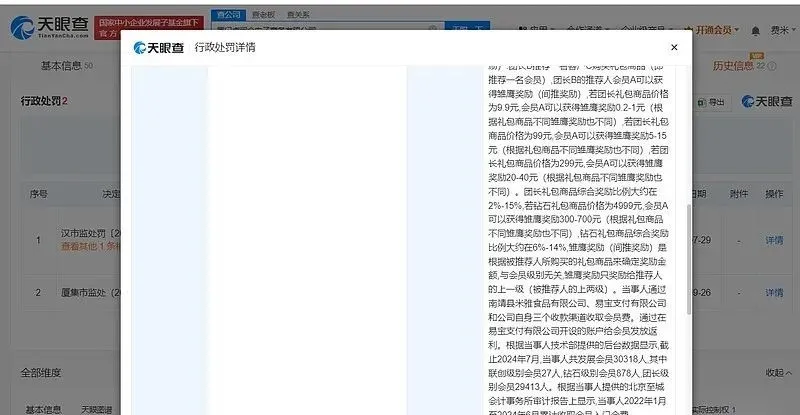Open 详情 link for row 1
The width and height of the screenshot is (800, 415).
coord(774,239)
